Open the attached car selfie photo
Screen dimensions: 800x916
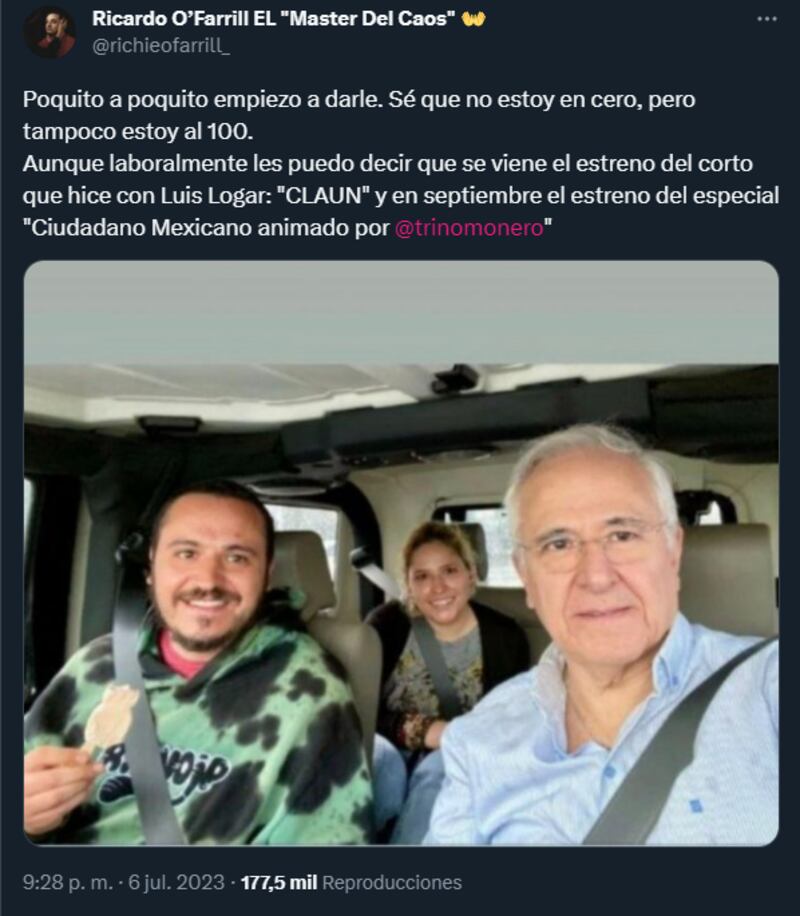401,553
